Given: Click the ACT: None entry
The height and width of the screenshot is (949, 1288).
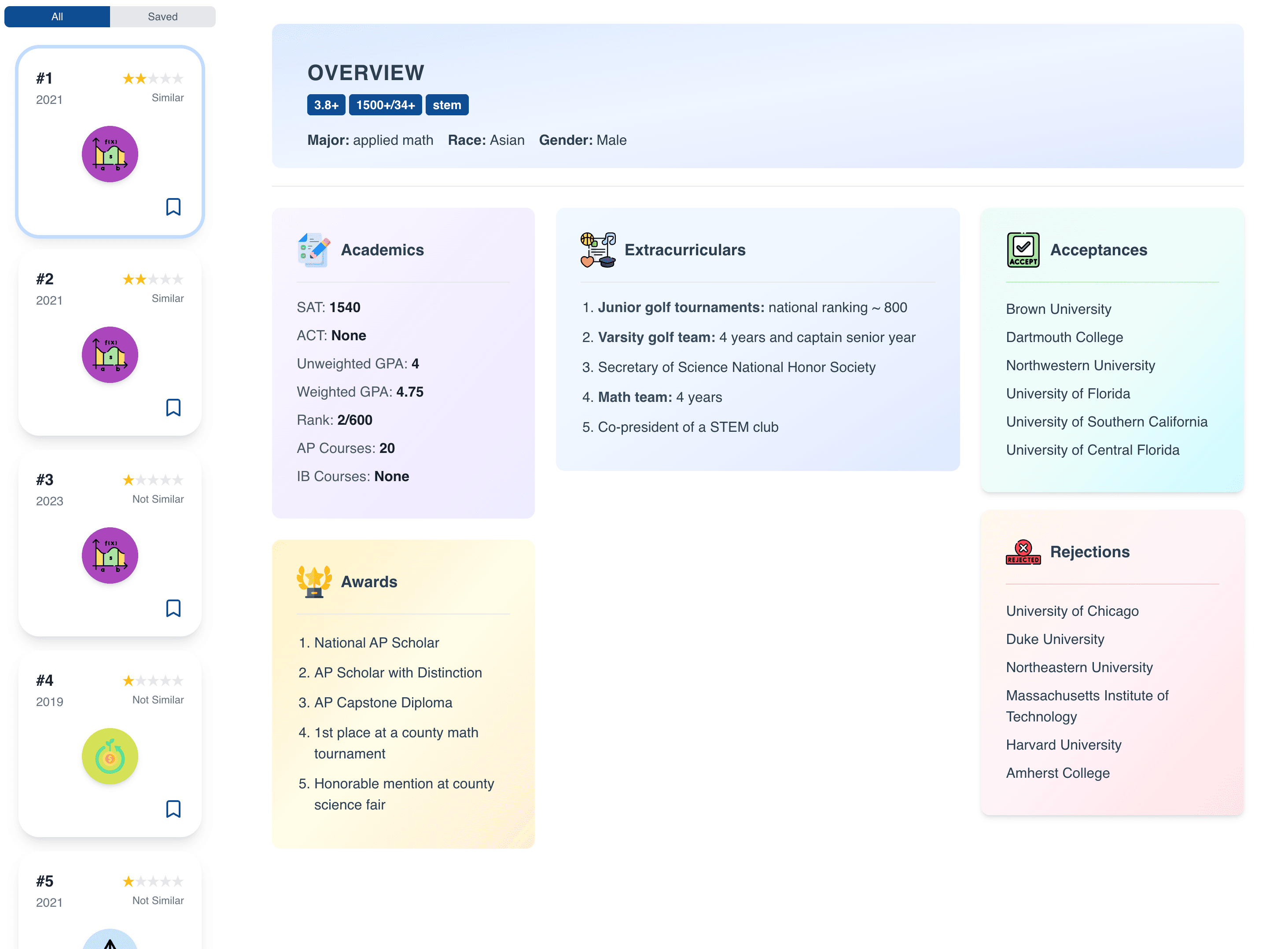Looking at the screenshot, I should pyautogui.click(x=331, y=335).
